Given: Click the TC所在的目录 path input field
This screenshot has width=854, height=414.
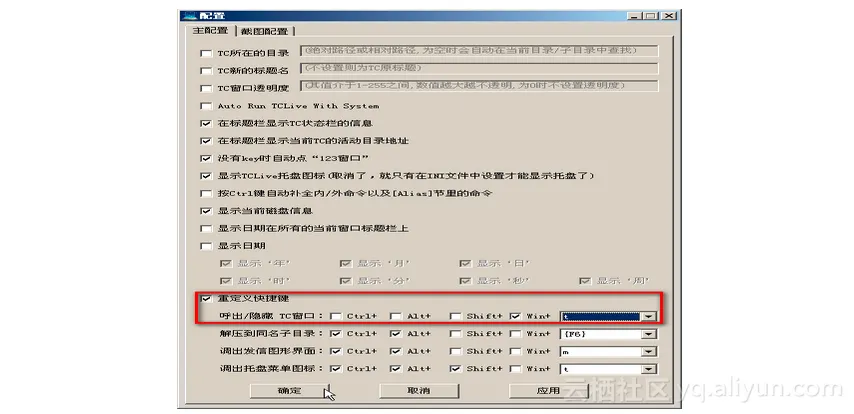Looking at the screenshot, I should tap(480, 51).
